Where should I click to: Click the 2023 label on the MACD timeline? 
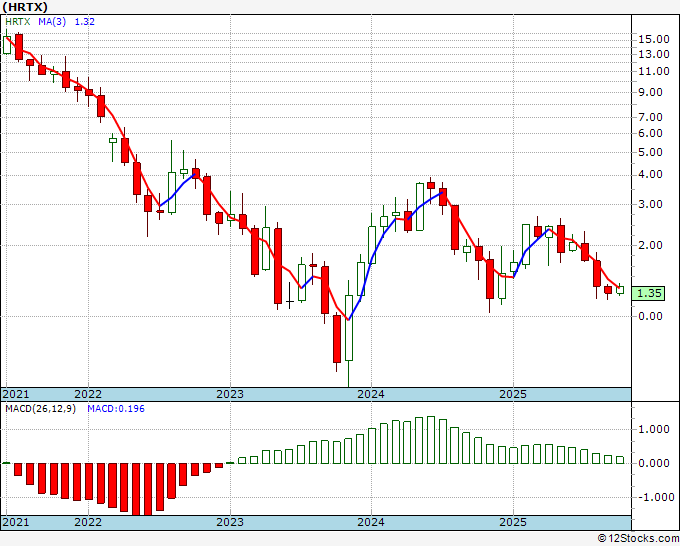(x=230, y=522)
